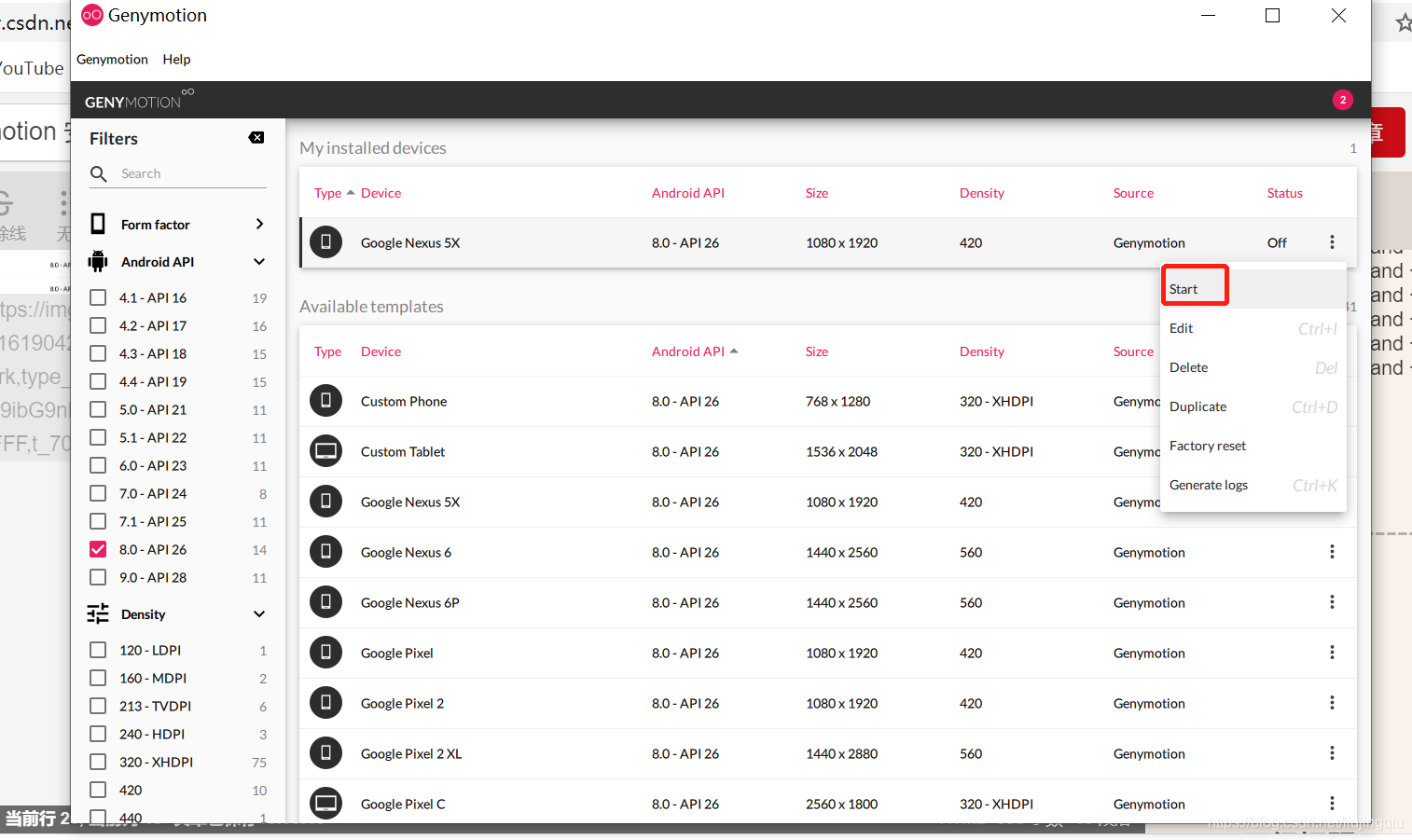Choose Start from the context menu

coord(1253,289)
